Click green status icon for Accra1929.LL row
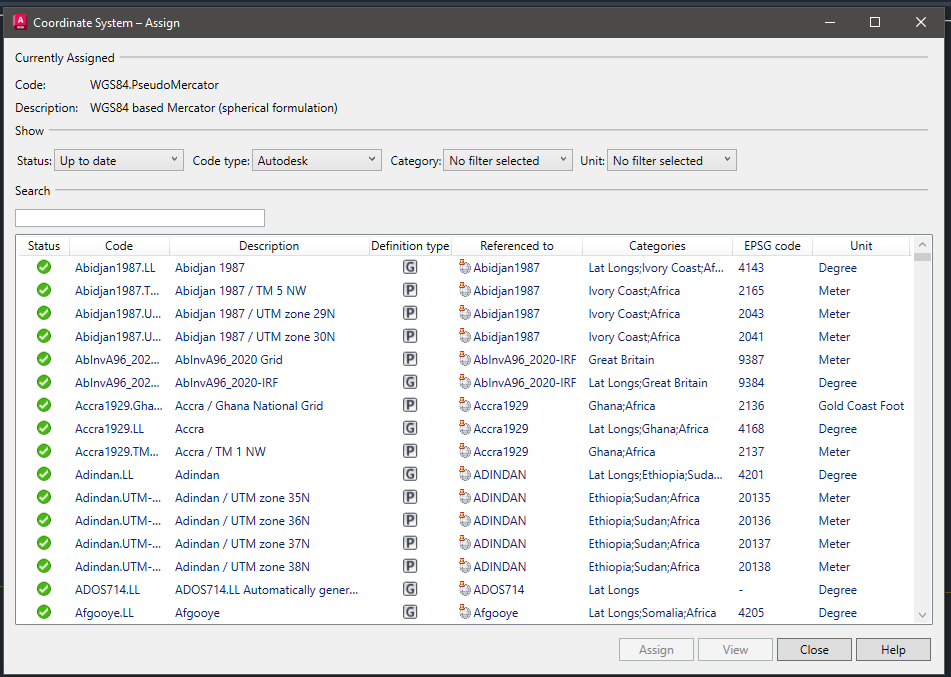 tap(44, 428)
